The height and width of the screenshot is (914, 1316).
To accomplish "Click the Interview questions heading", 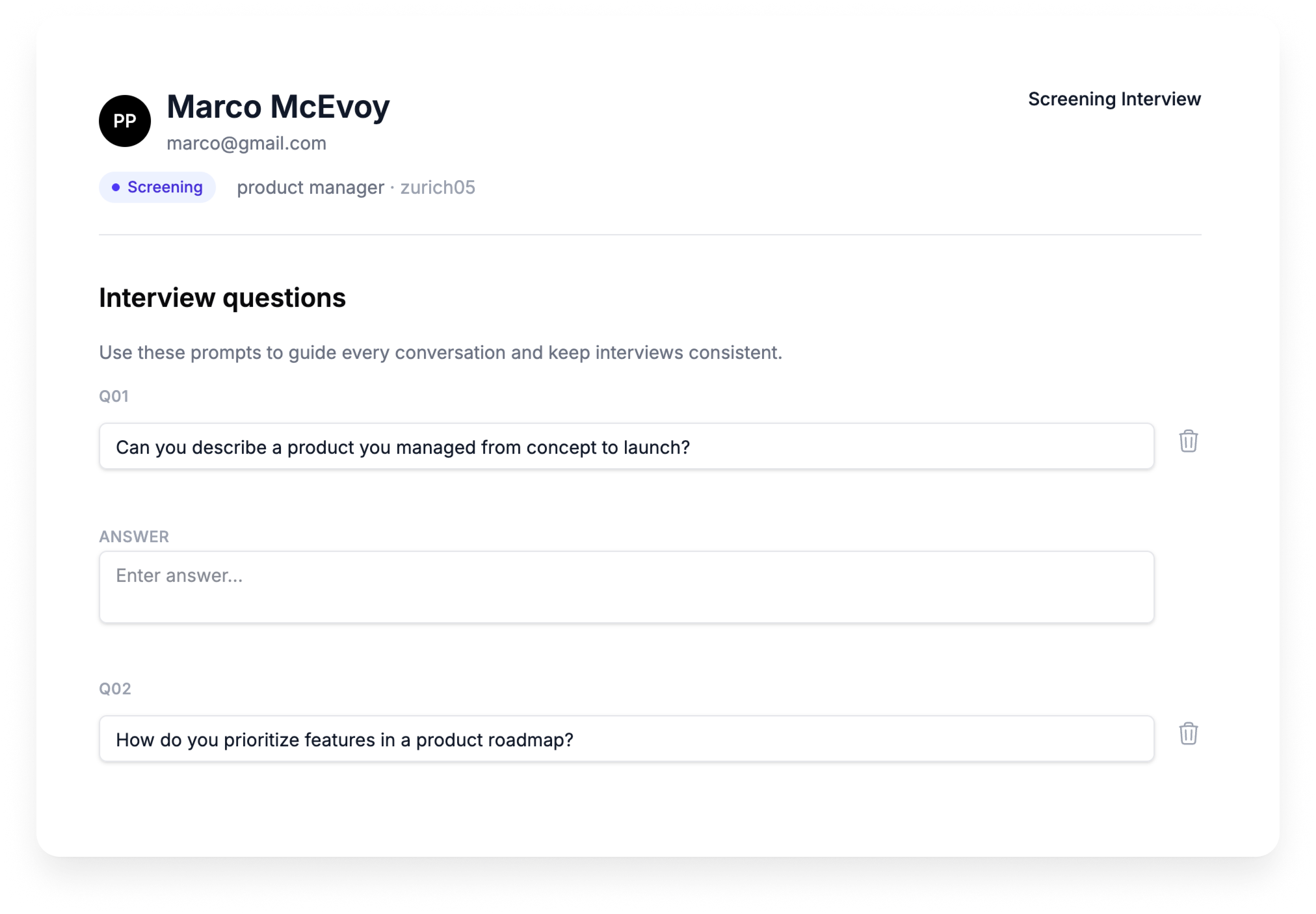I will 222,298.
